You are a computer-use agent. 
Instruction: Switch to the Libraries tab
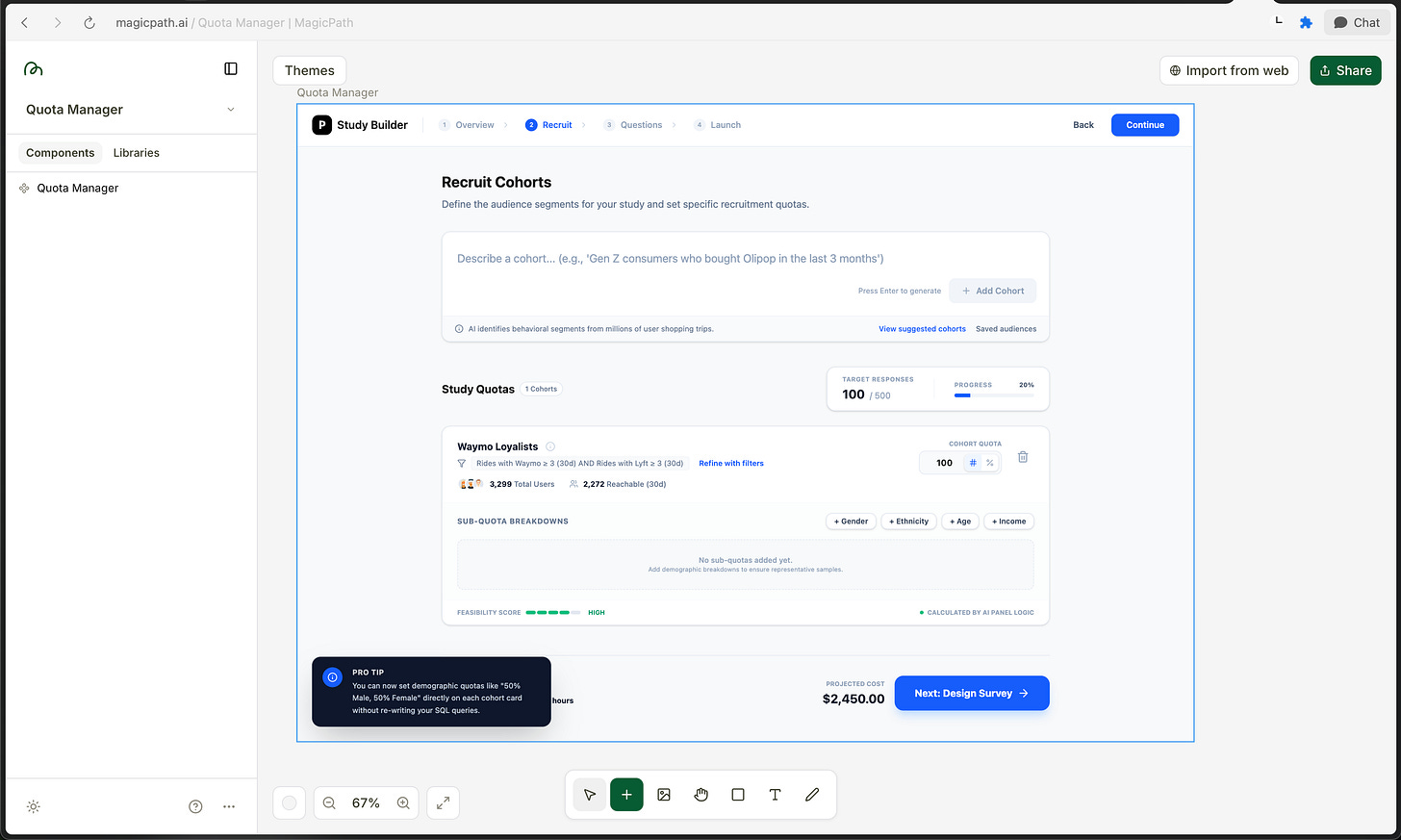coord(137,153)
